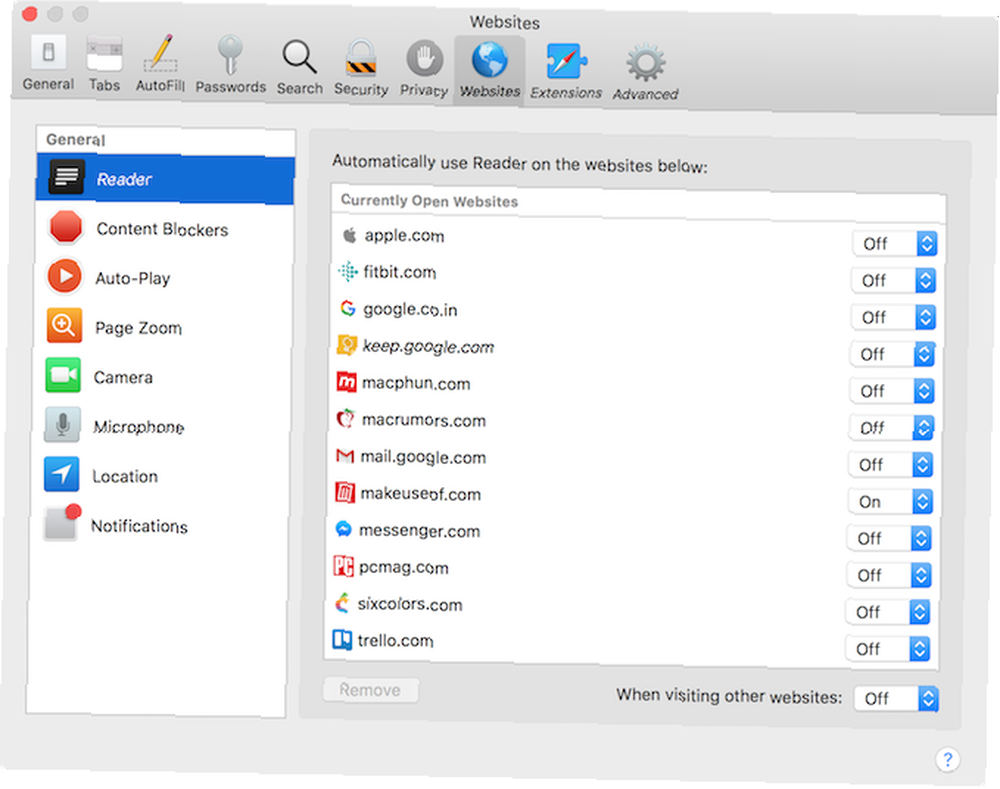This screenshot has height=789, width=1000.
Task: Open Reader dropdown for keep.google.com
Action: pos(891,354)
